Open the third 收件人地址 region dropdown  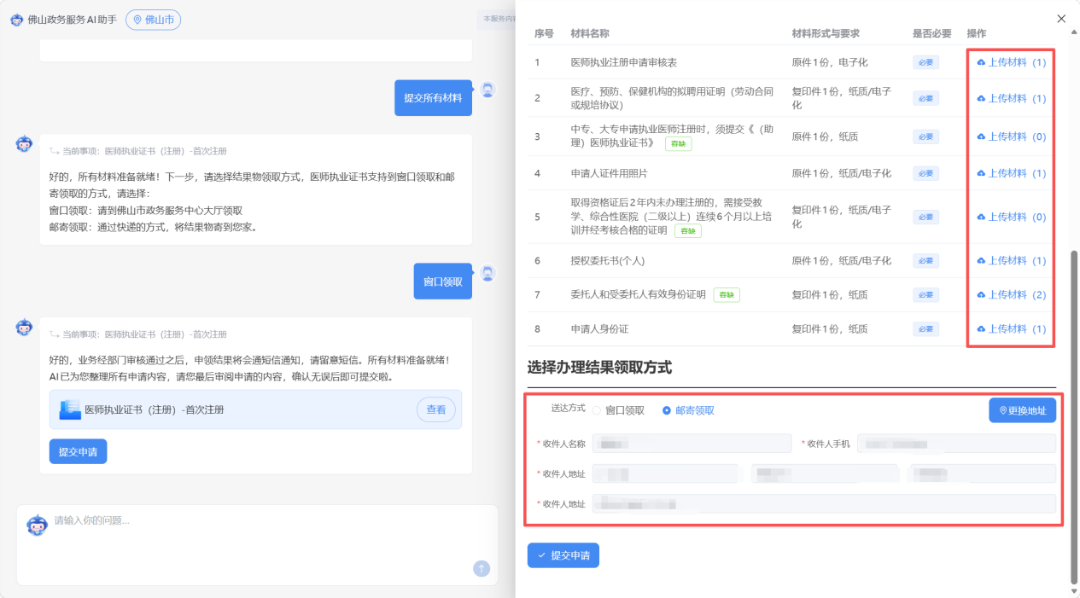[983, 474]
